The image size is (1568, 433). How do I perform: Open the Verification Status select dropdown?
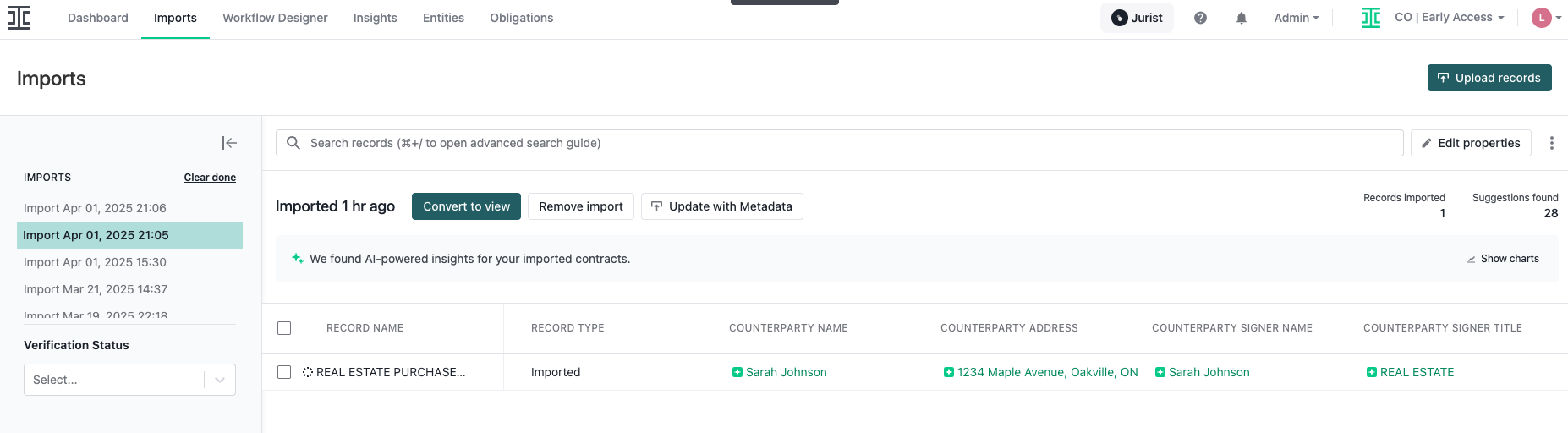pyautogui.click(x=129, y=380)
